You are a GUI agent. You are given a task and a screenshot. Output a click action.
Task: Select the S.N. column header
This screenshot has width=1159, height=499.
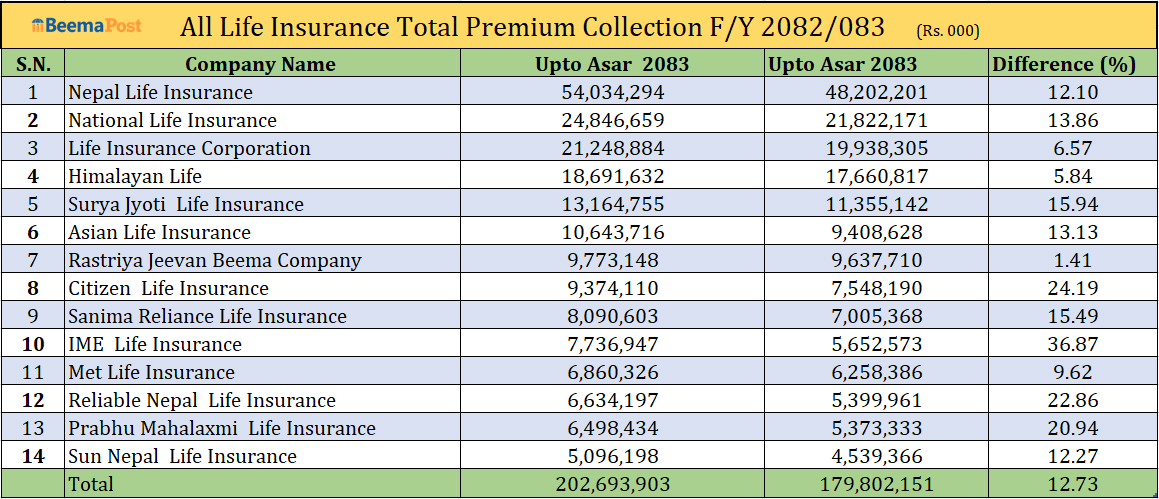pos(33,64)
